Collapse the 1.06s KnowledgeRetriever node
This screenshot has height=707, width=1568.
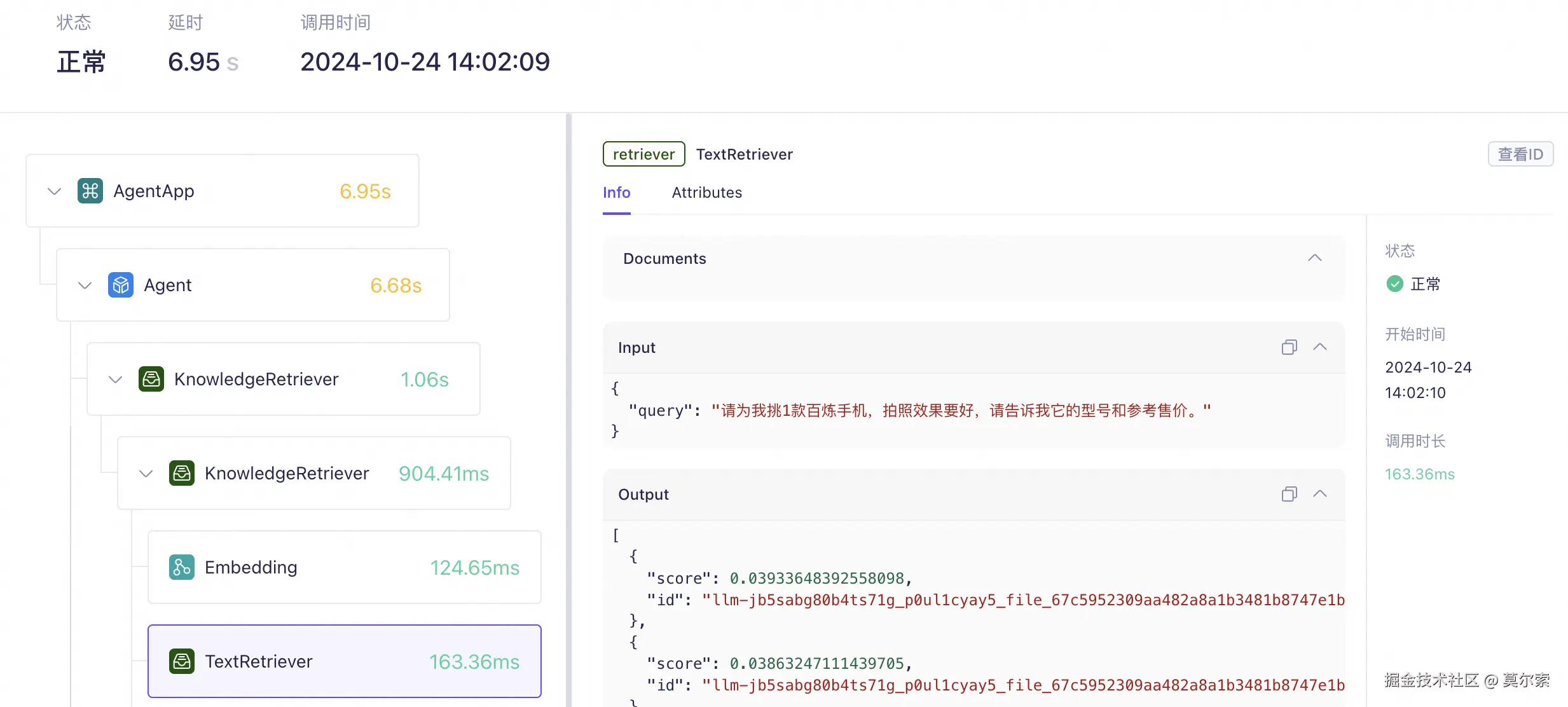115,379
